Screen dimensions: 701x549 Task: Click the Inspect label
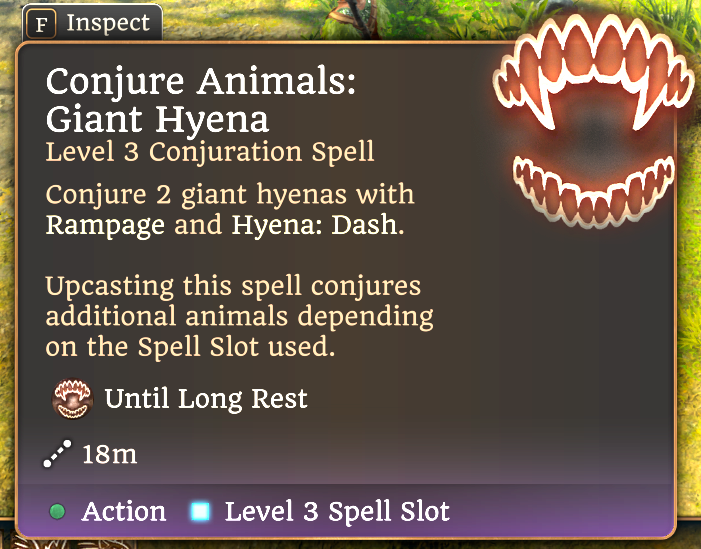tap(108, 23)
